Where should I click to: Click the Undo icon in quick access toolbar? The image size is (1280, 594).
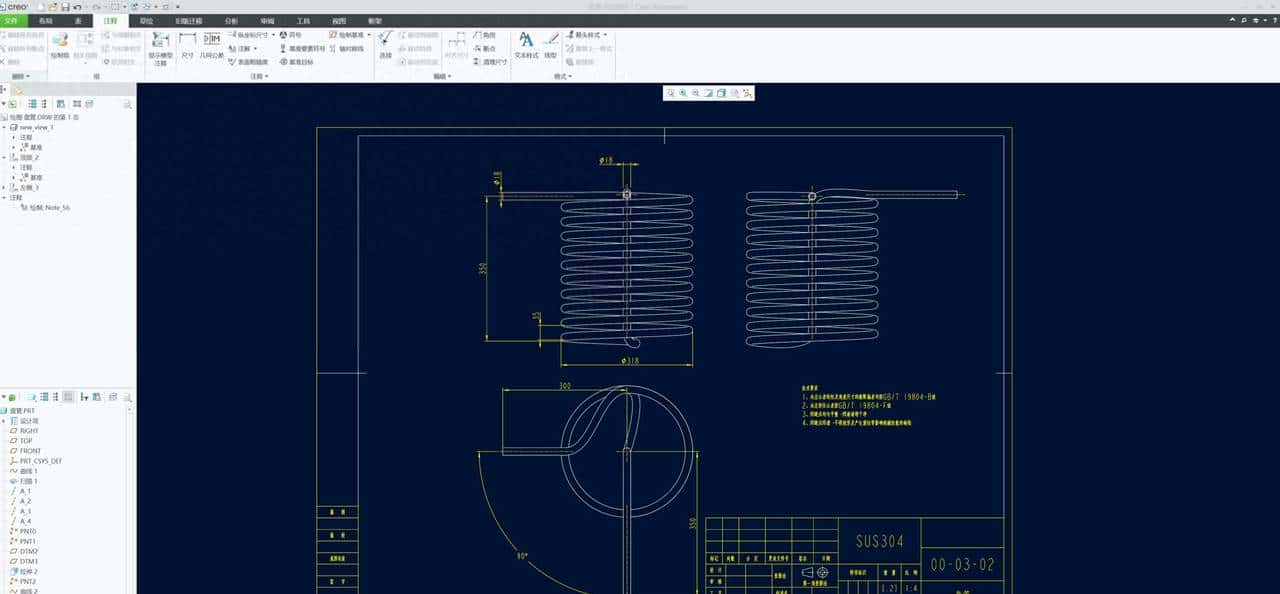[x=77, y=7]
